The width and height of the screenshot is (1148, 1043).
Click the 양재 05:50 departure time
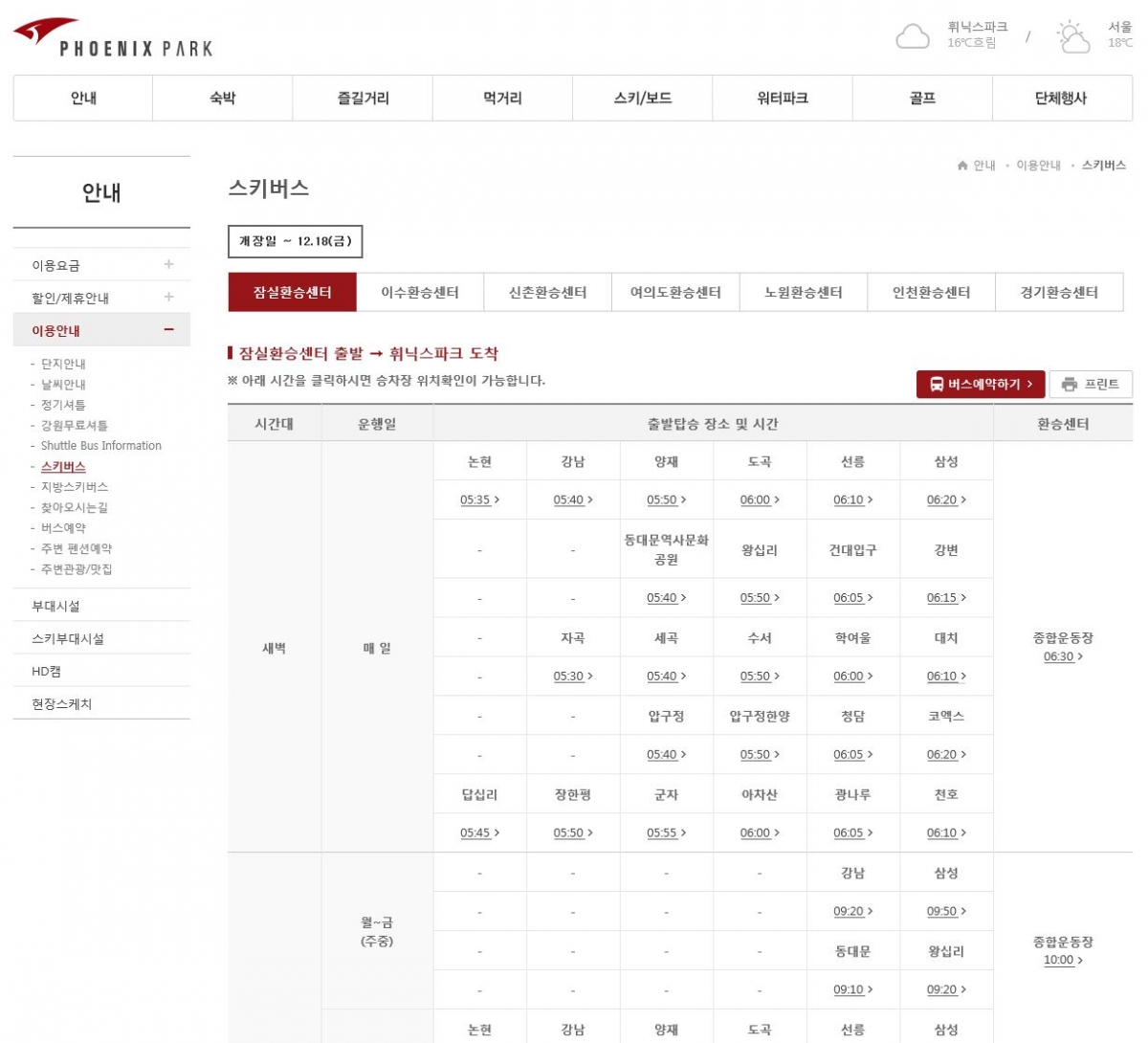[x=666, y=500]
